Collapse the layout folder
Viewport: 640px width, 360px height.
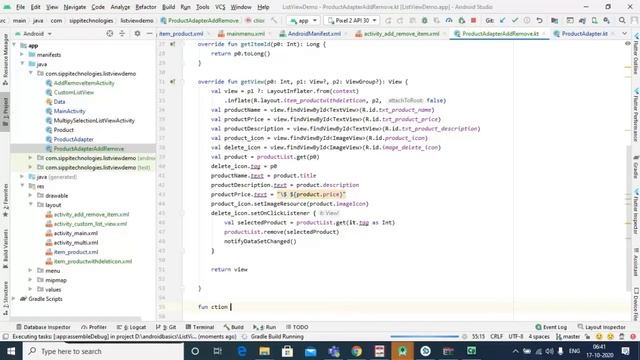tap(31, 205)
